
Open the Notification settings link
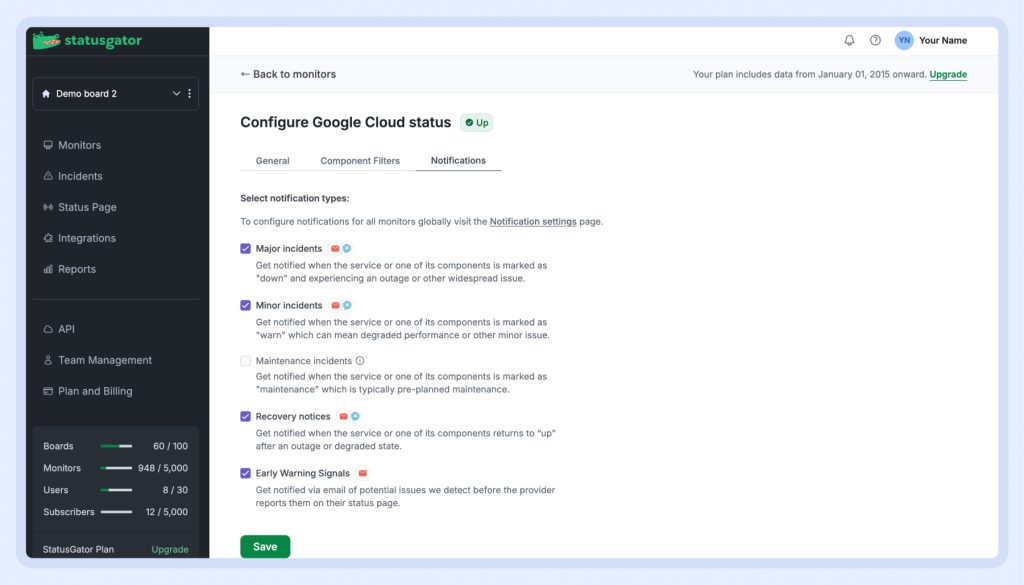coord(533,222)
